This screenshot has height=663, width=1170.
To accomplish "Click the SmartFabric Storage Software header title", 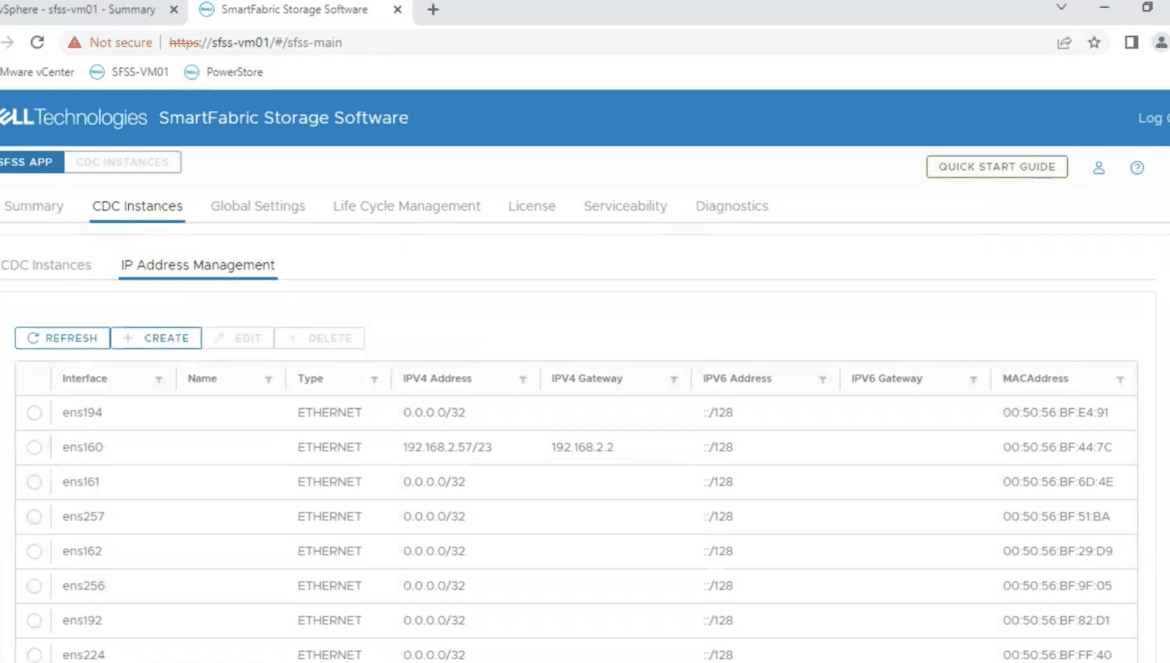I will [284, 118].
